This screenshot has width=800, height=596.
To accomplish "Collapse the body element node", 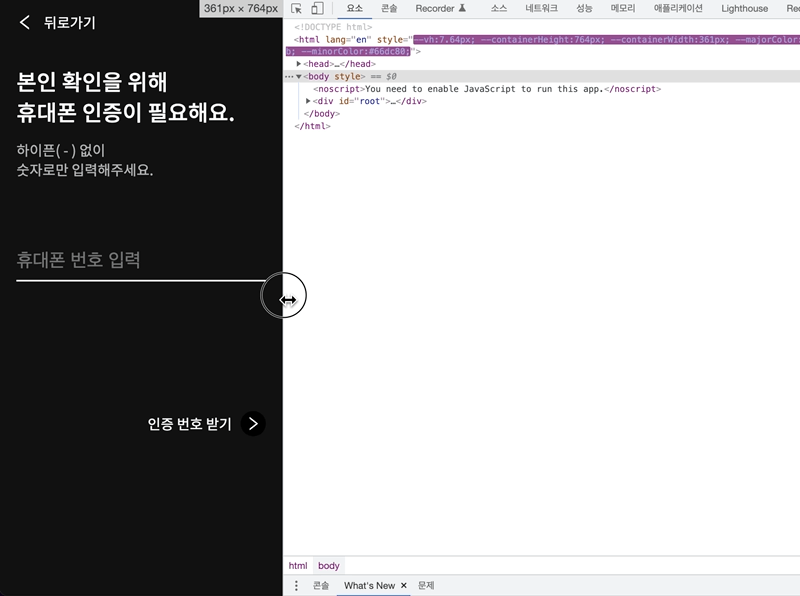I will [x=298, y=77].
